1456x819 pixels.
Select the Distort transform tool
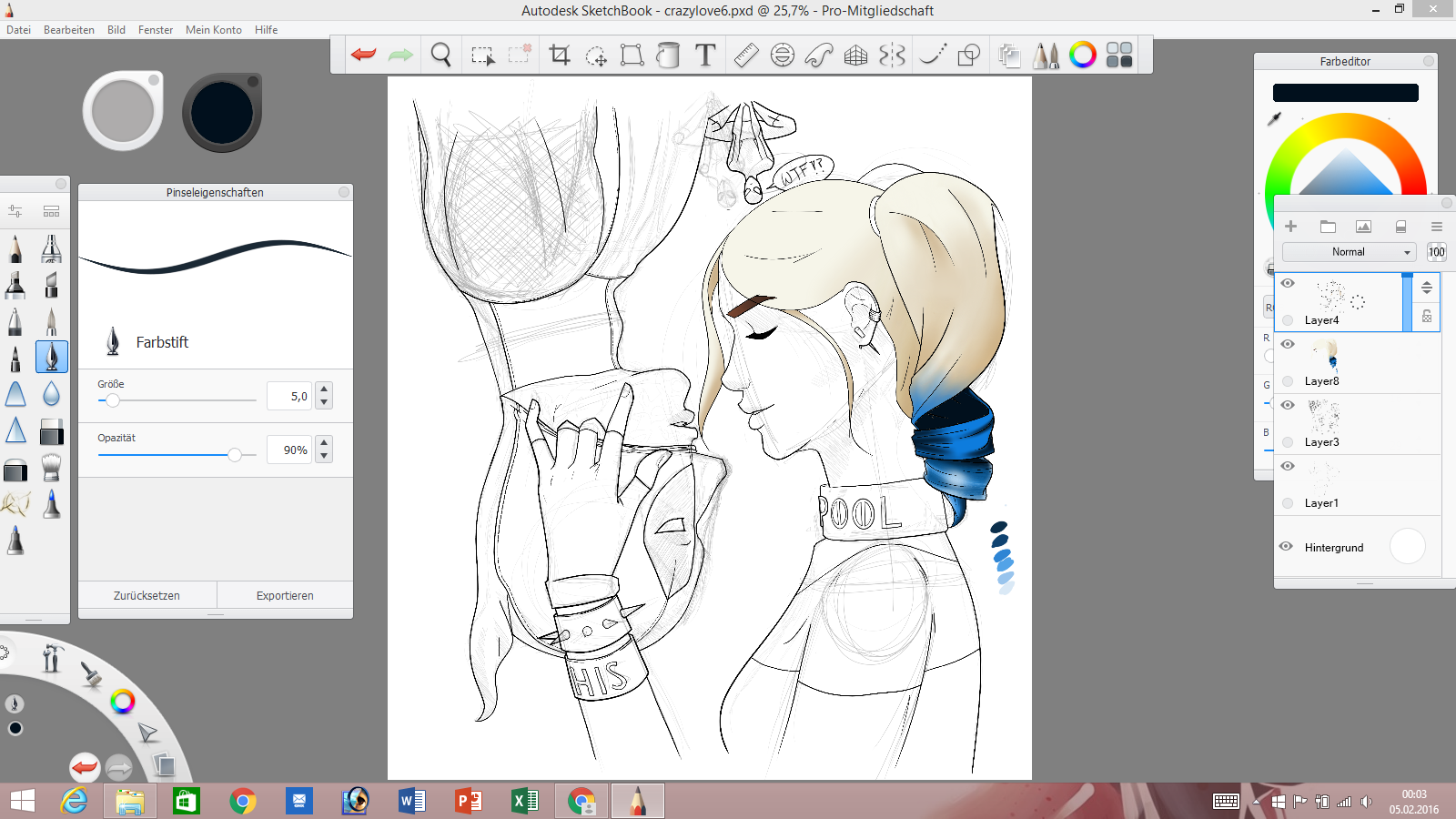(x=632, y=55)
